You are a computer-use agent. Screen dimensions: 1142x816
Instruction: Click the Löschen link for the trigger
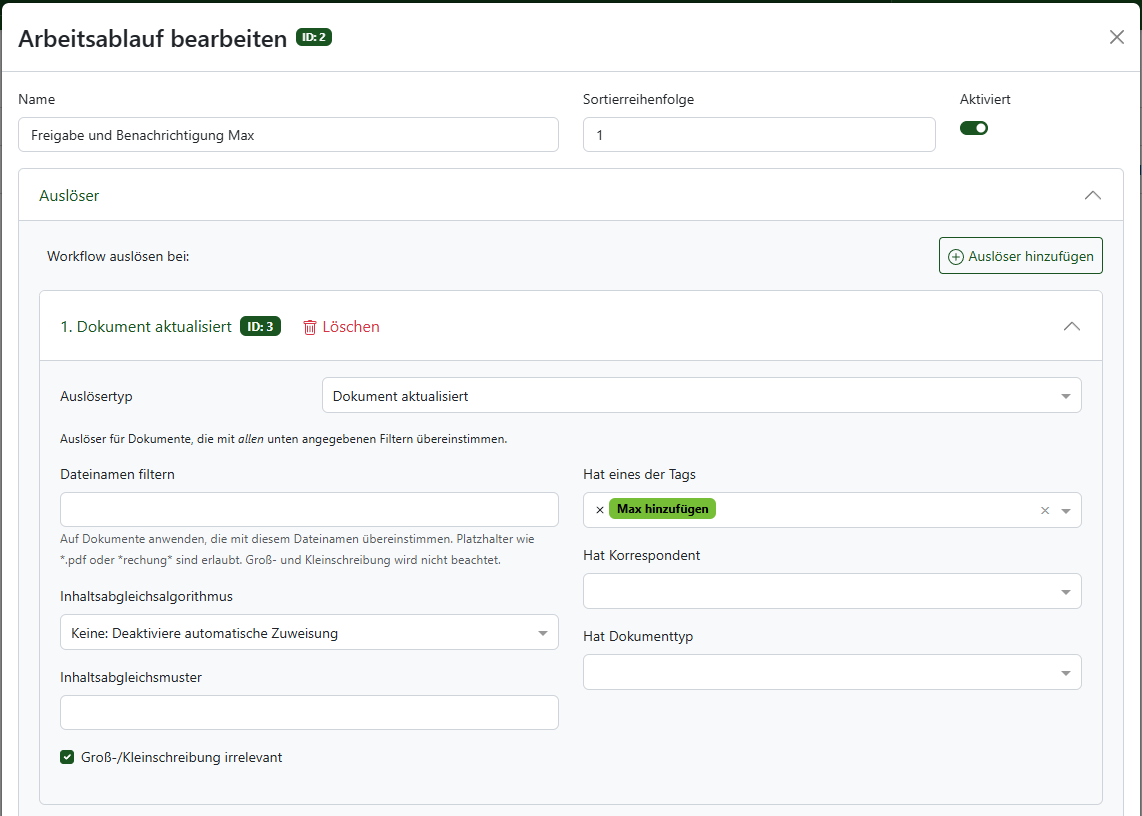pos(350,327)
